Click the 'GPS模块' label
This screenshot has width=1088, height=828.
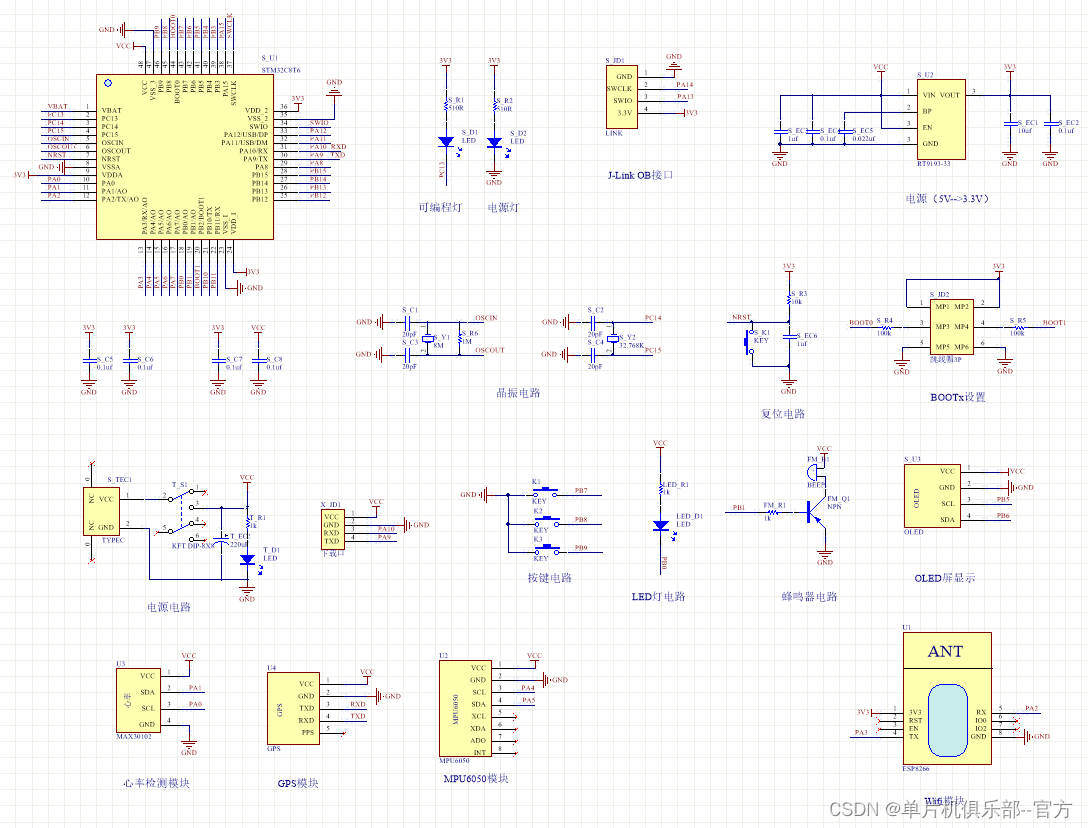[x=298, y=783]
